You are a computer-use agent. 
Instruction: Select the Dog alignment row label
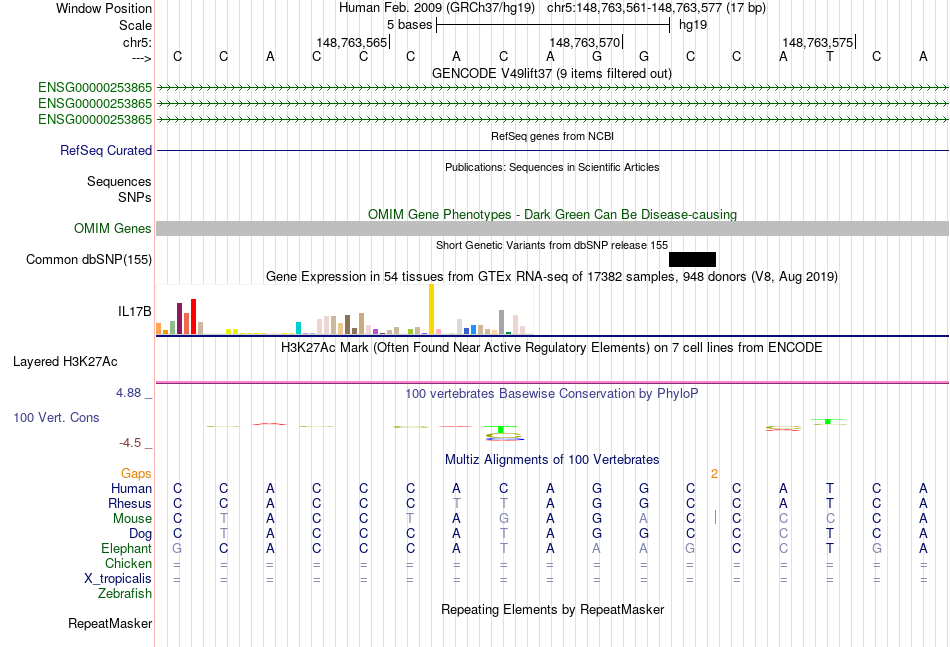coord(140,534)
